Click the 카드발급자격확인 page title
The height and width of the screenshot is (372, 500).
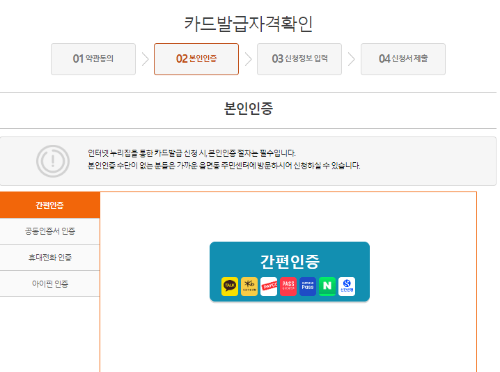248,24
